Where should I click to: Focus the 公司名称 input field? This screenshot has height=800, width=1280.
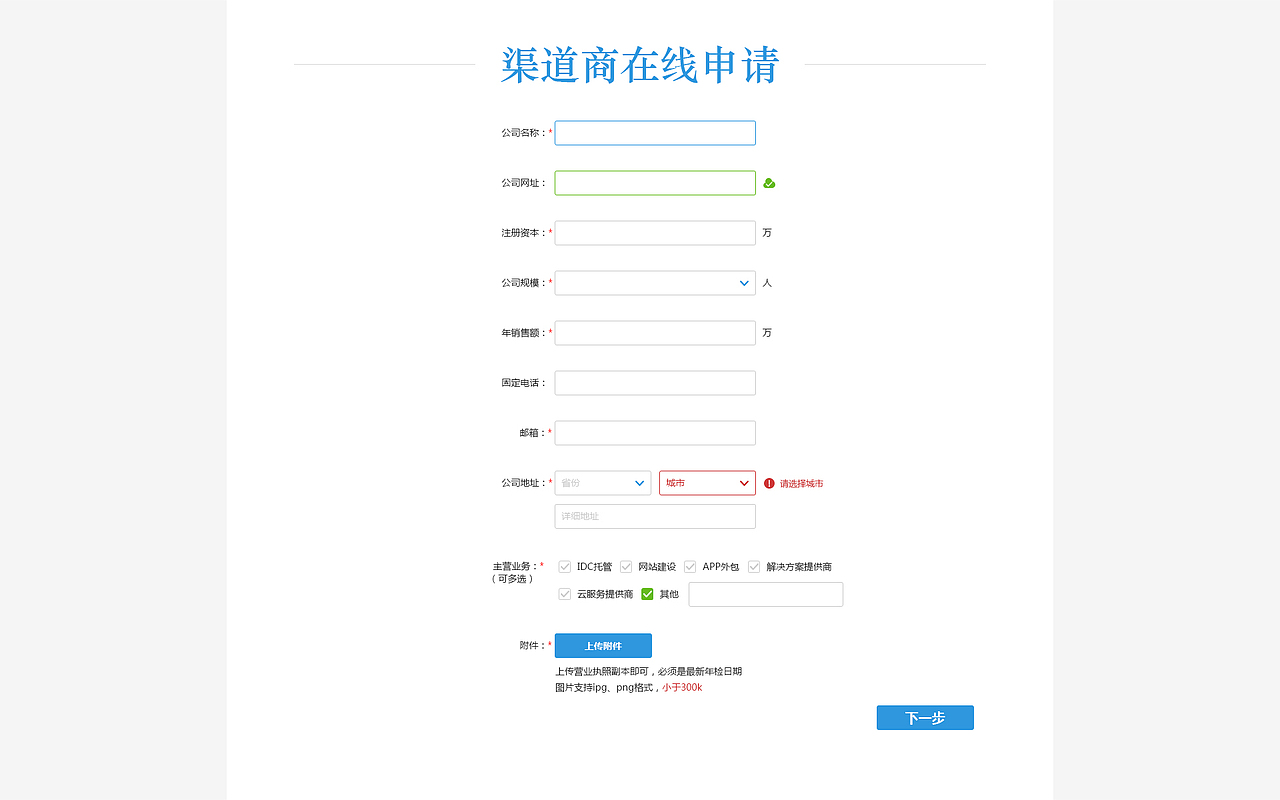point(655,133)
